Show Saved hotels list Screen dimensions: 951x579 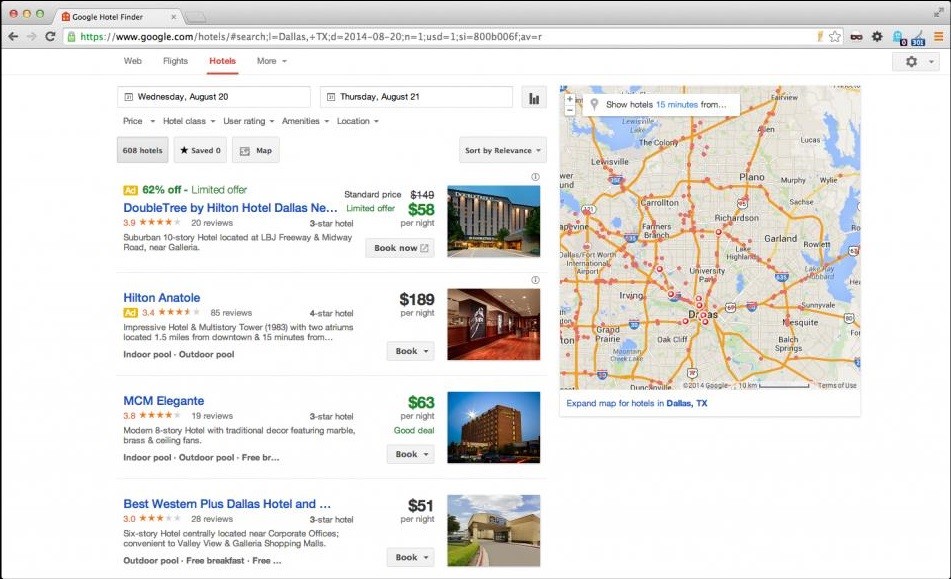coord(200,150)
